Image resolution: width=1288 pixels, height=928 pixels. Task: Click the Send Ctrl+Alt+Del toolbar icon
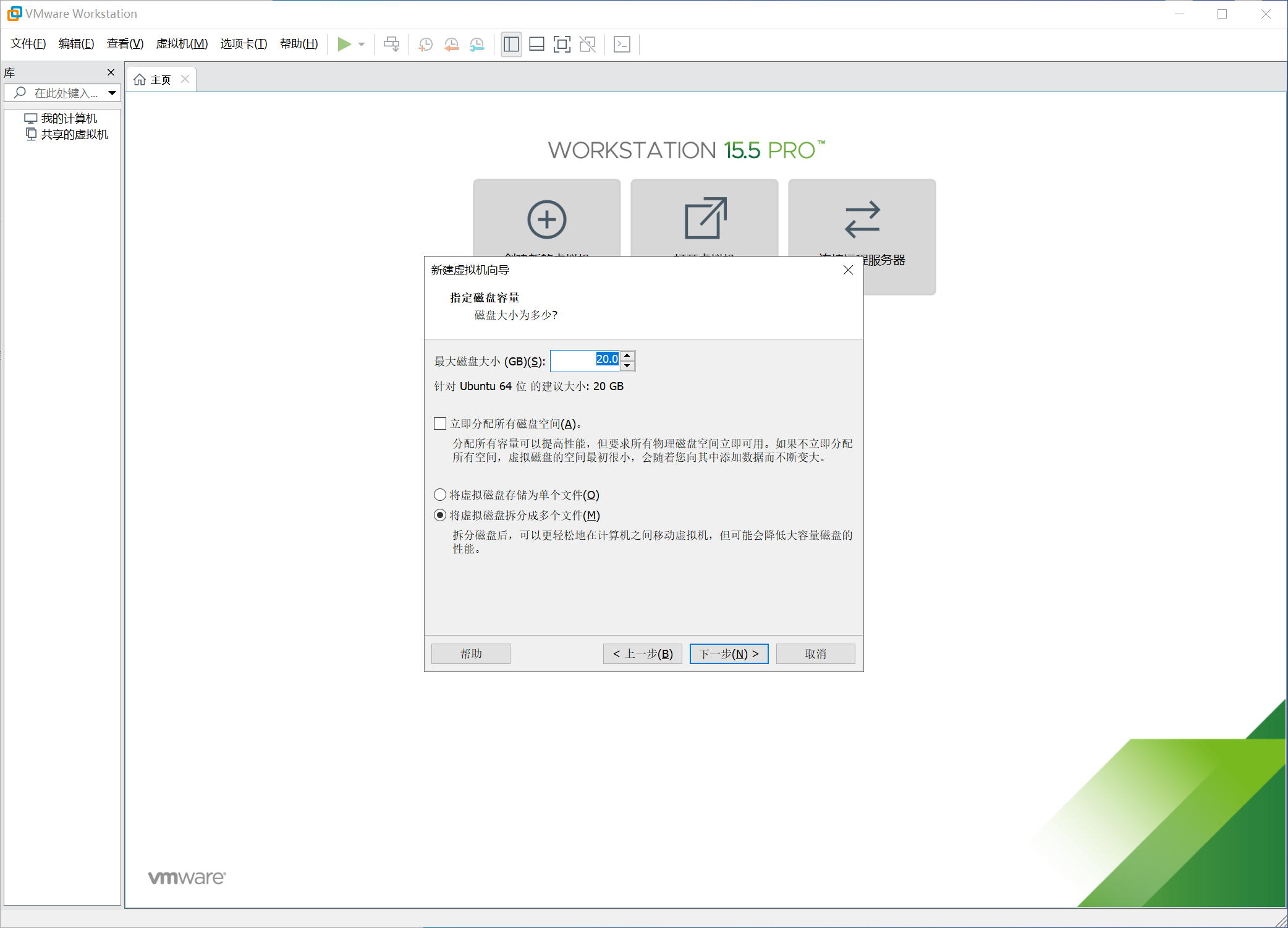(x=391, y=44)
